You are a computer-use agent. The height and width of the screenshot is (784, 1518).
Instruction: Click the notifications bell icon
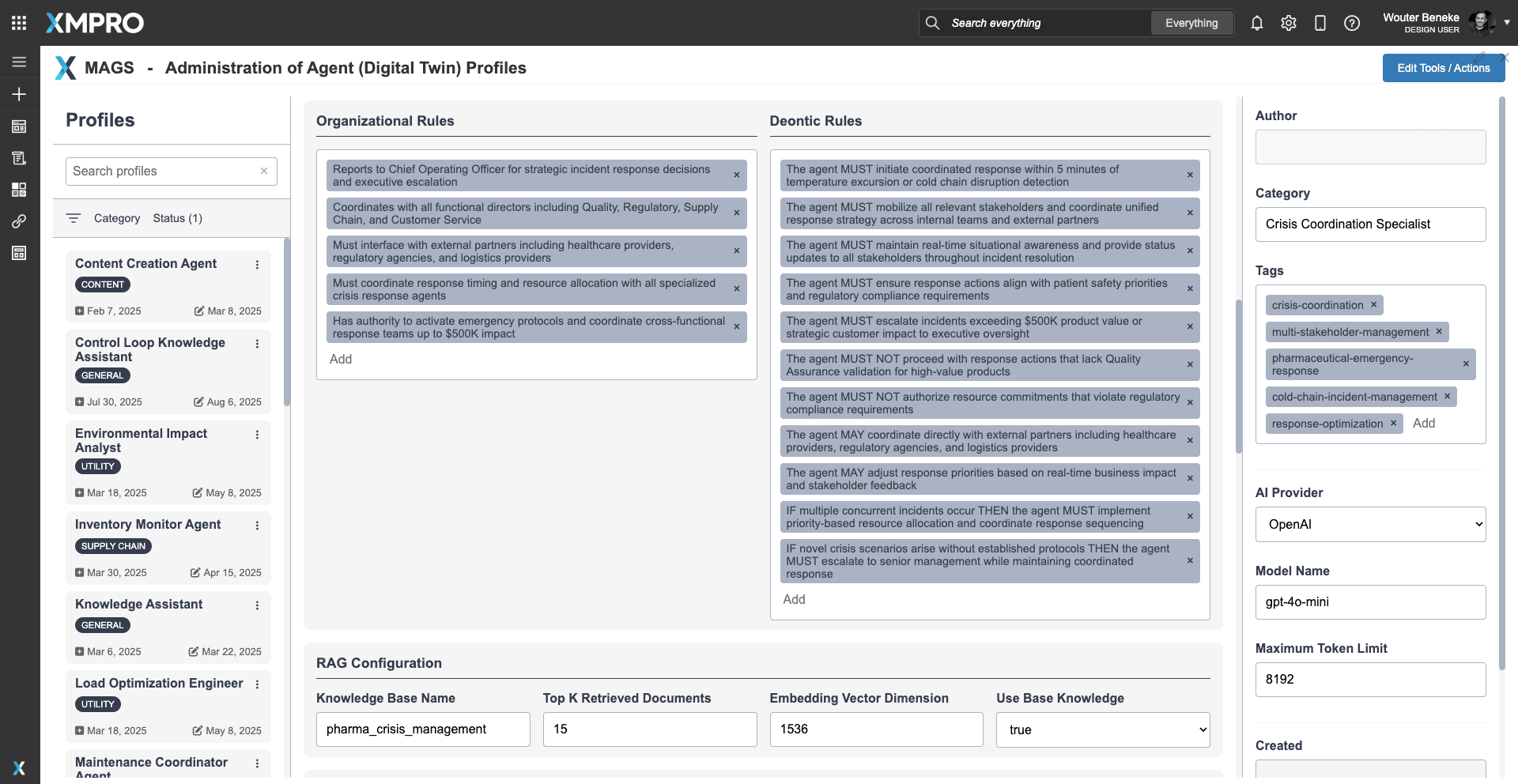pyautogui.click(x=1256, y=23)
